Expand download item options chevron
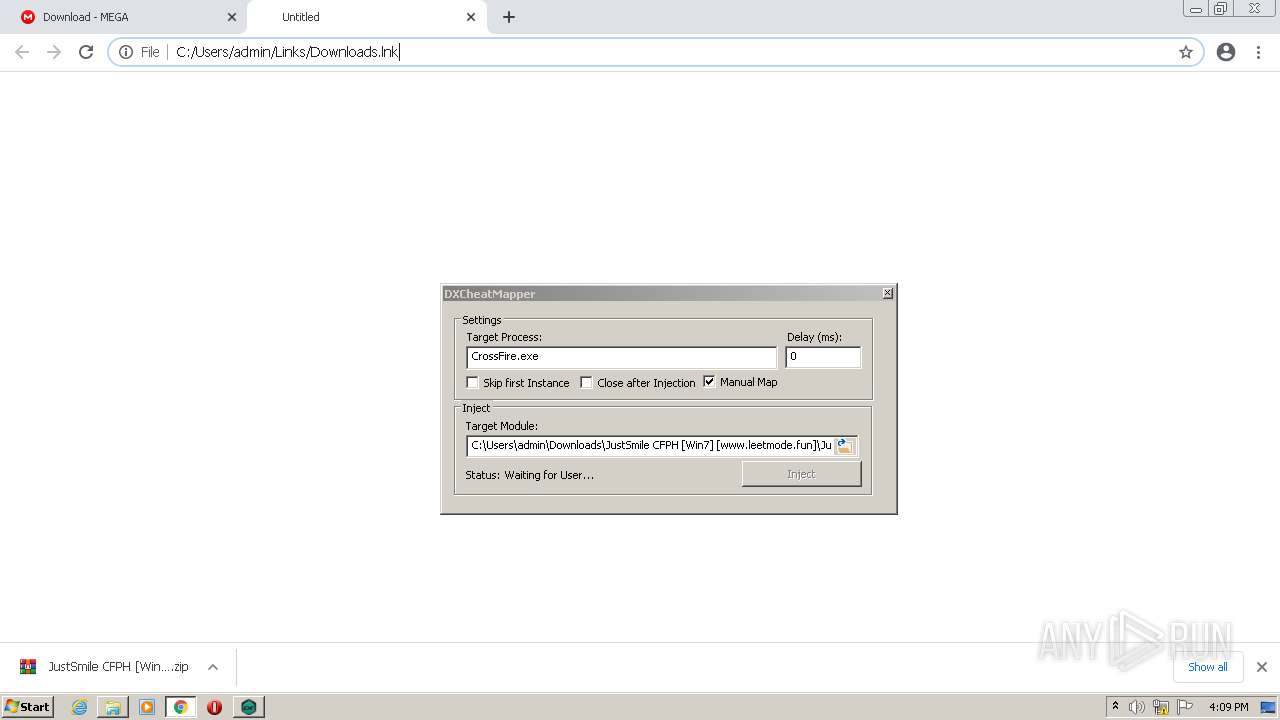This screenshot has width=1280, height=720. (213, 667)
